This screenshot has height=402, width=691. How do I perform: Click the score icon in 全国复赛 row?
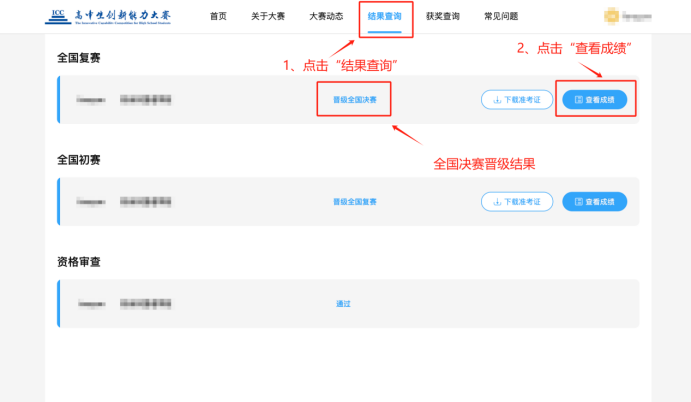point(579,100)
